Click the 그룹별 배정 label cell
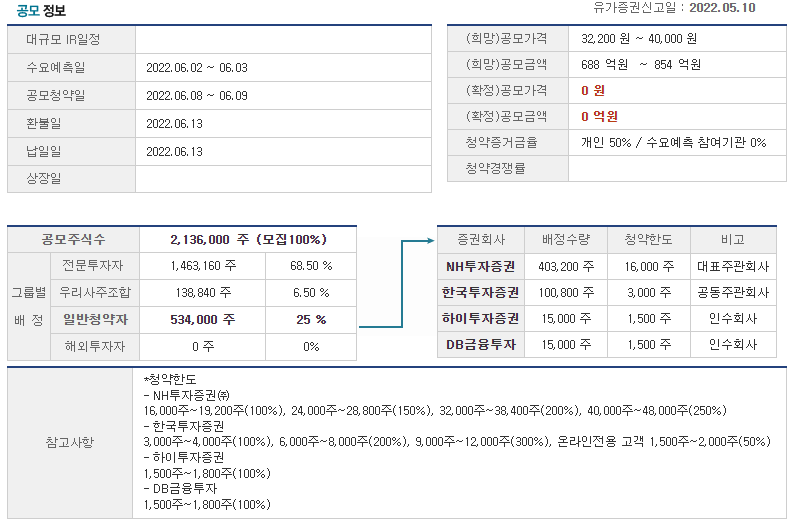Viewport: 791px width, 523px height. (29, 307)
